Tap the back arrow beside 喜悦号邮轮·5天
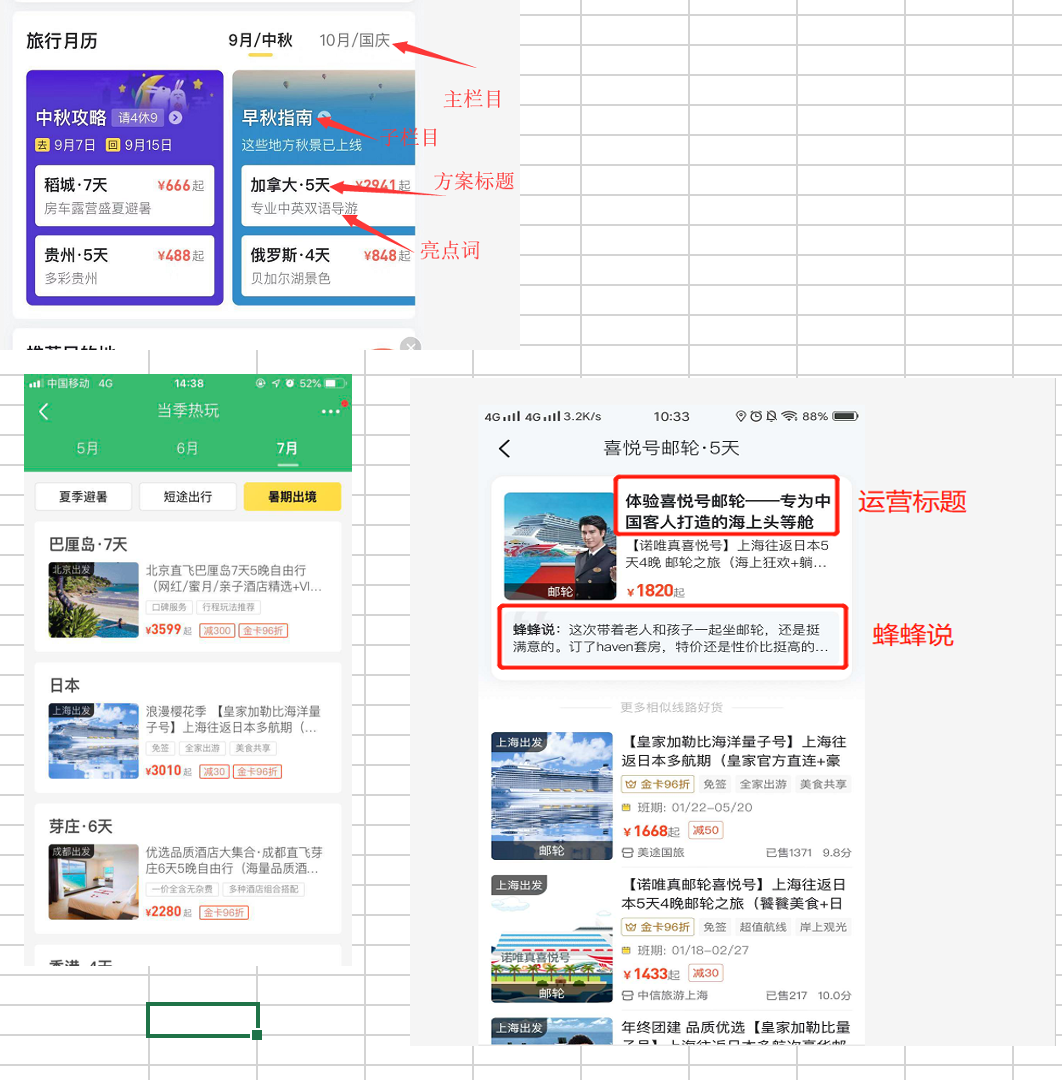The height and width of the screenshot is (1080, 1062). [x=505, y=449]
